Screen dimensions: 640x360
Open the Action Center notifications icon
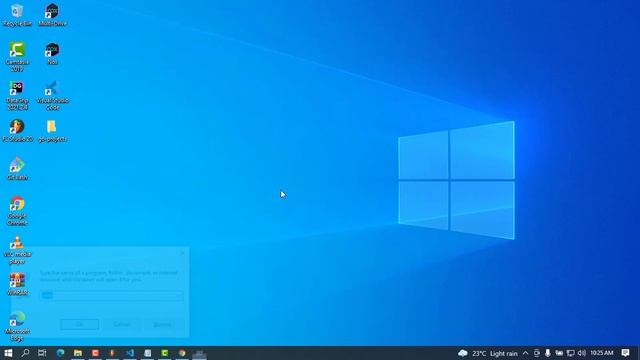625,353
